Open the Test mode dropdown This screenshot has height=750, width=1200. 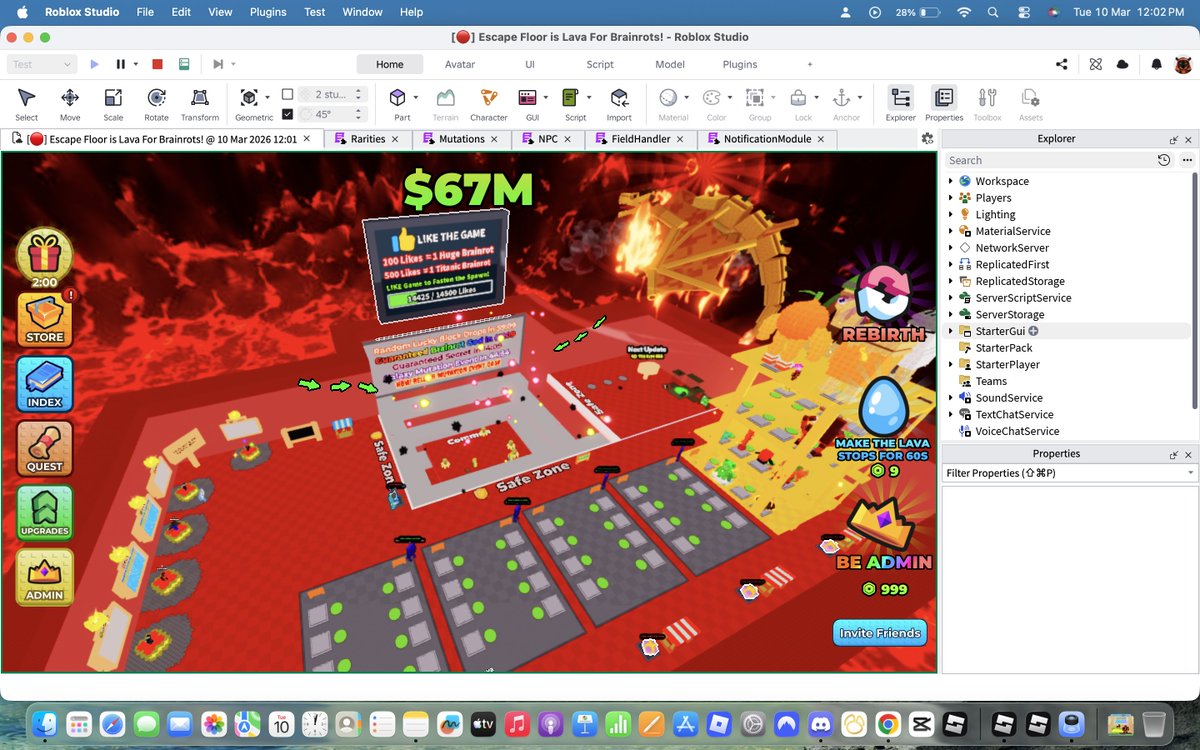point(42,64)
